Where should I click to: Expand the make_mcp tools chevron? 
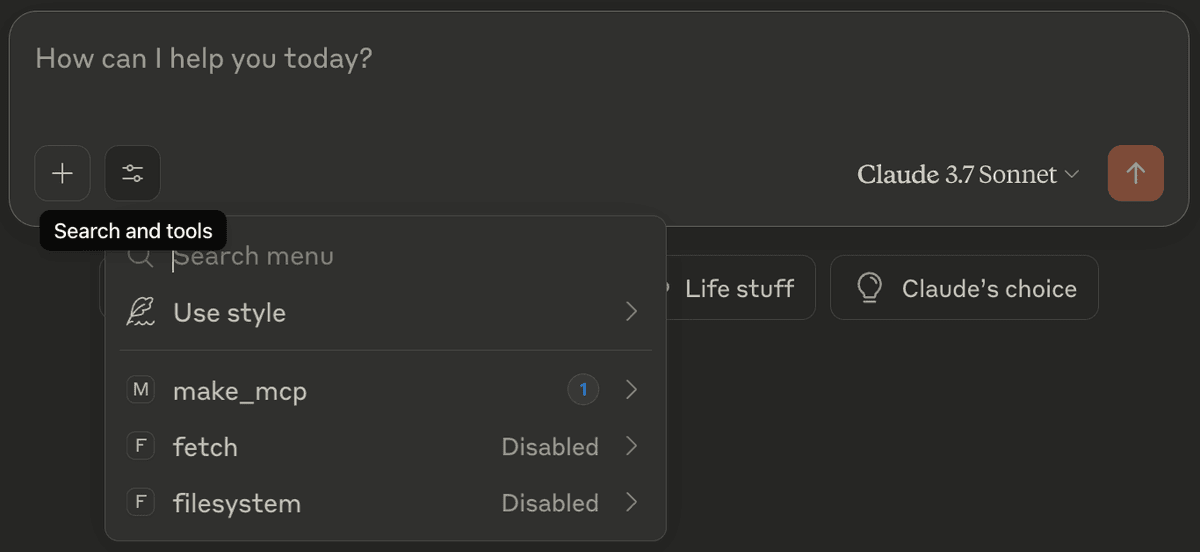(631, 390)
